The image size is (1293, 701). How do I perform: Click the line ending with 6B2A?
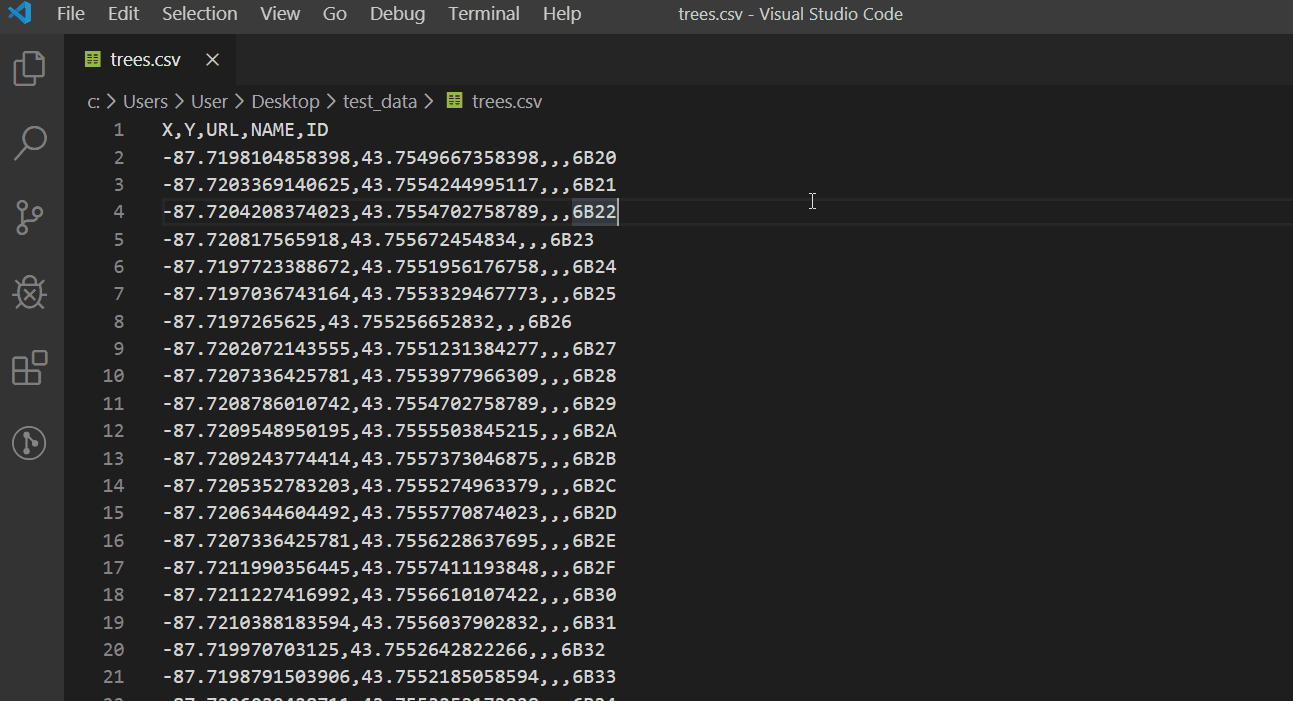(389, 431)
